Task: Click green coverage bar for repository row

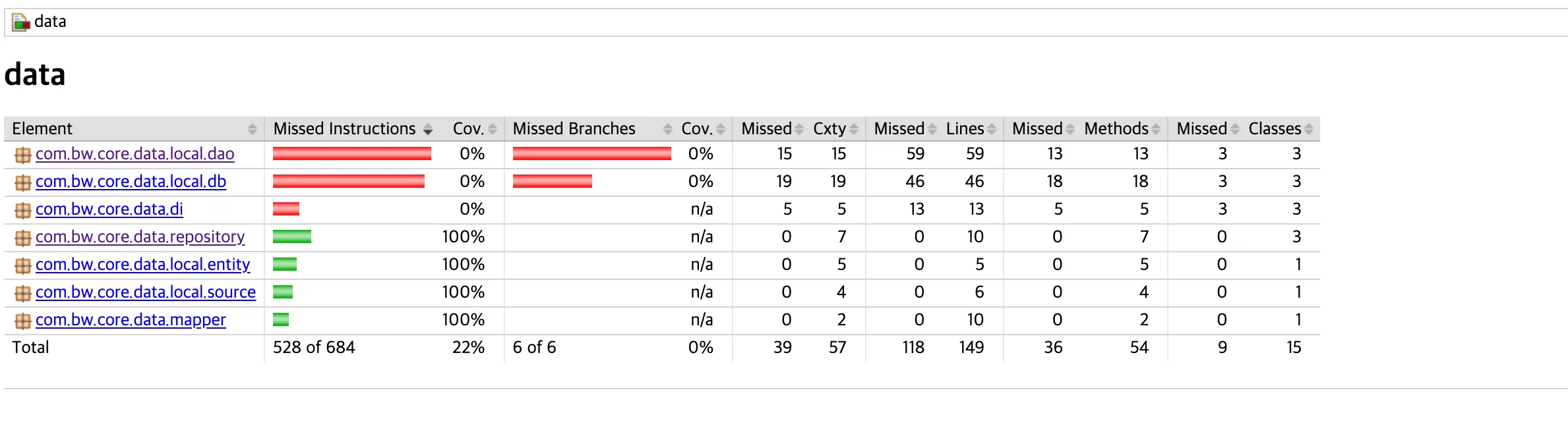Action: coord(292,236)
